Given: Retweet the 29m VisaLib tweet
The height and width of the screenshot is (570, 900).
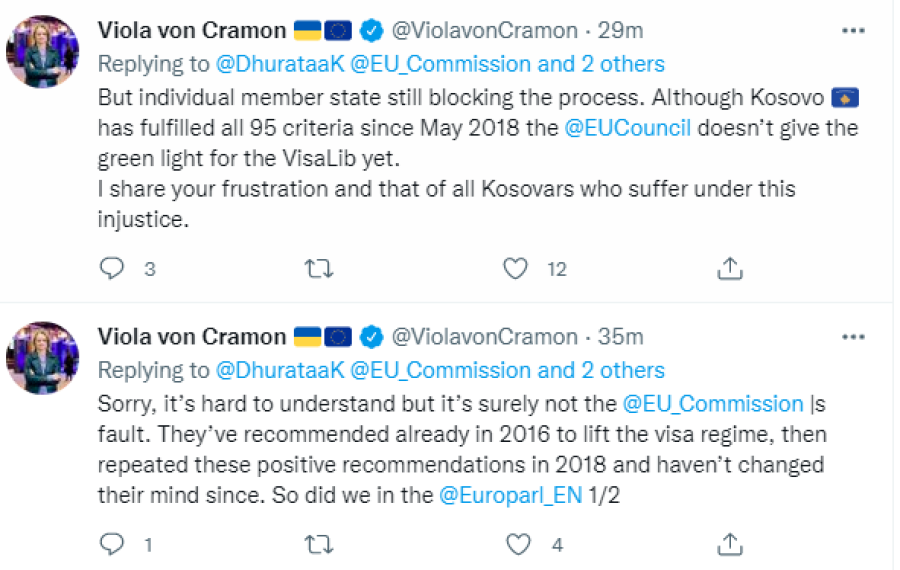Looking at the screenshot, I should pos(317,268).
